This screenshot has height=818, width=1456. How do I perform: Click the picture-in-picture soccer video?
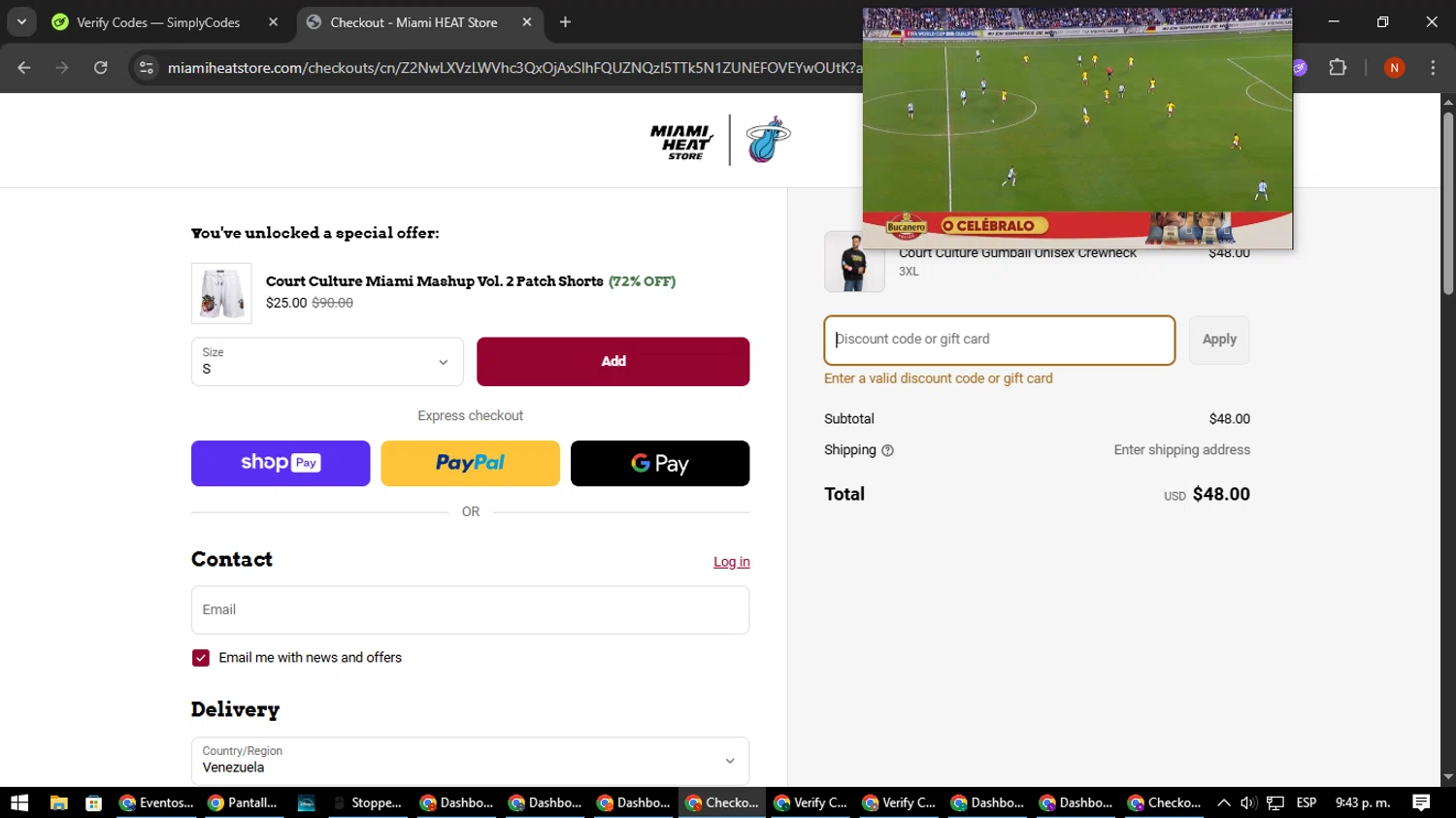tap(1077, 128)
